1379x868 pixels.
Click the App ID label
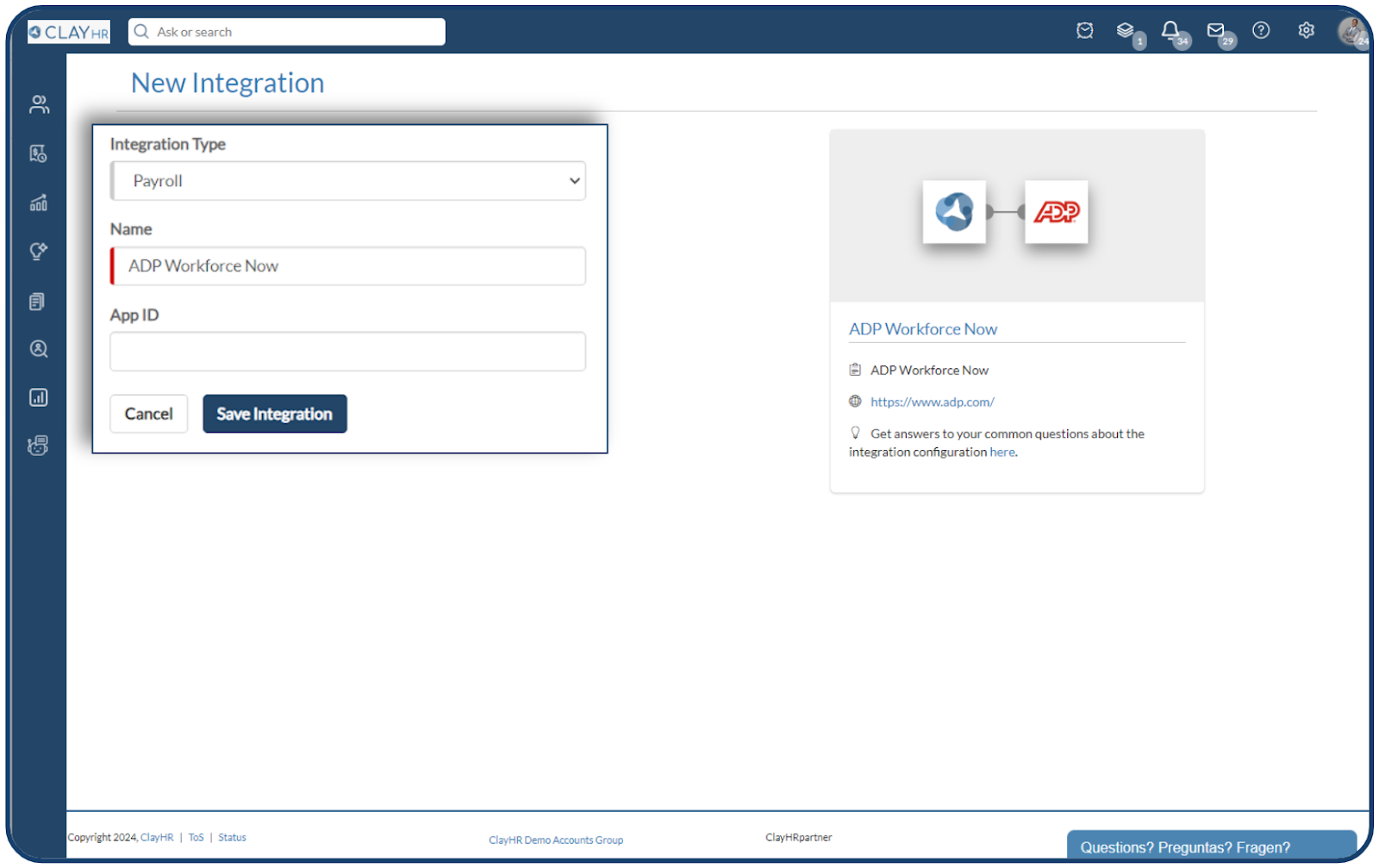click(x=134, y=315)
